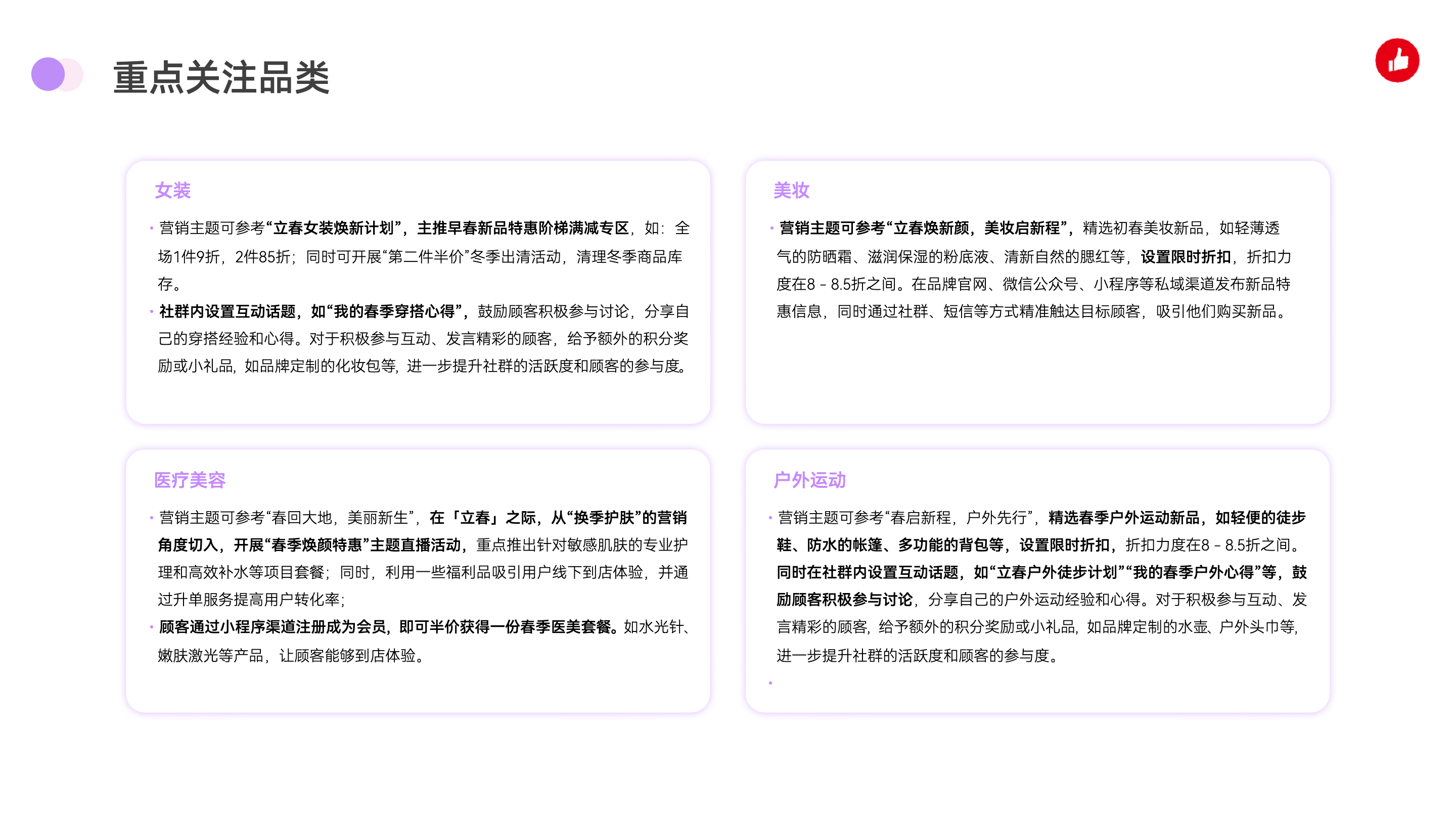
Task: Click the 春季焕颜特惠 bold text
Action: pos(316,545)
